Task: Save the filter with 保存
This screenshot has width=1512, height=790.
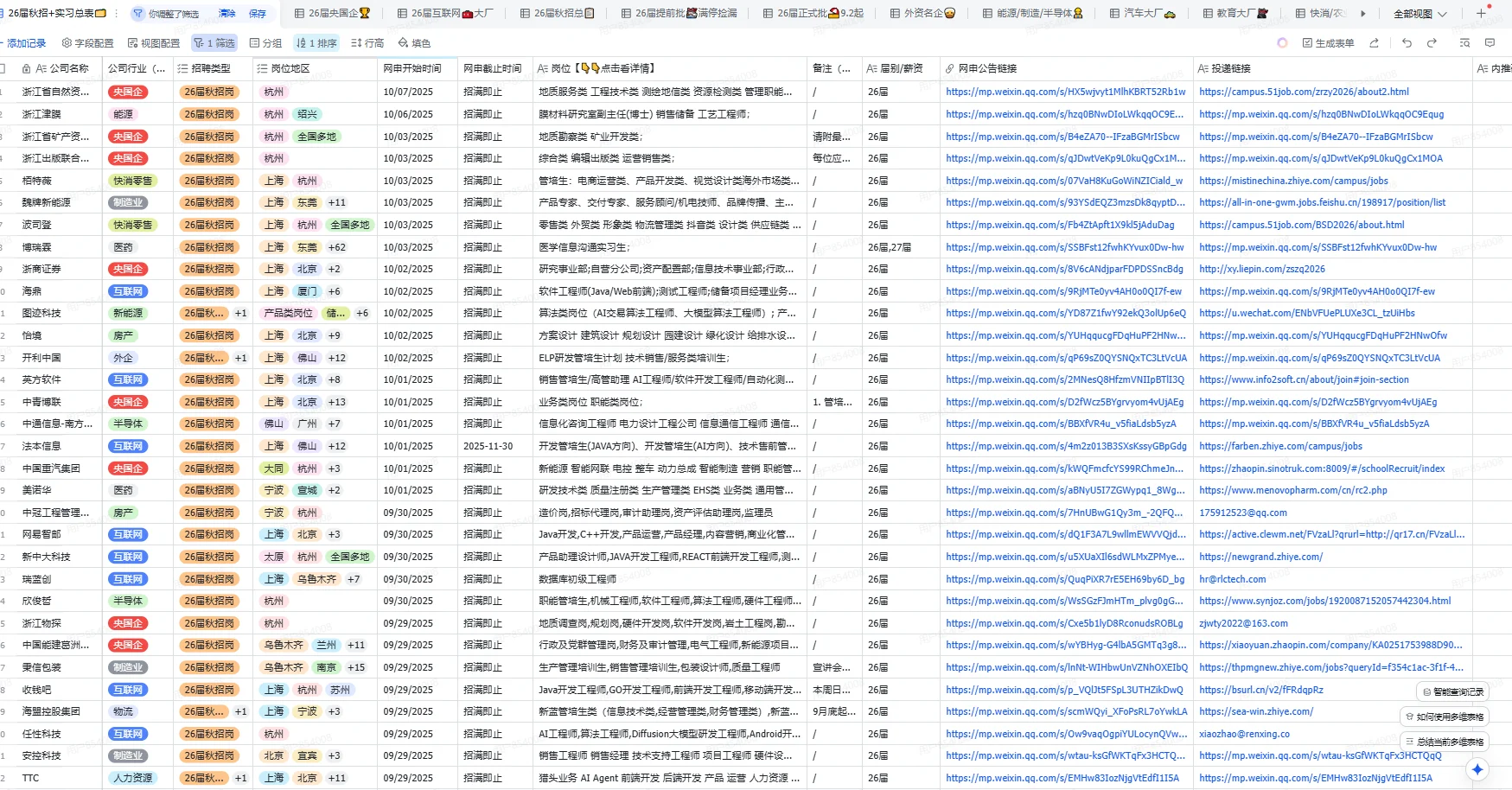Action: click(258, 14)
